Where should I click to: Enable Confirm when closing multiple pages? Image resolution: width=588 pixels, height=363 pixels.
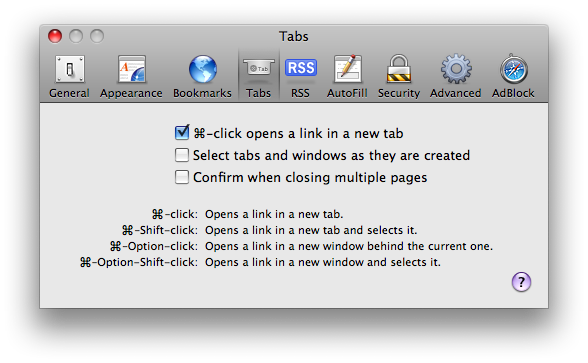[x=182, y=177]
